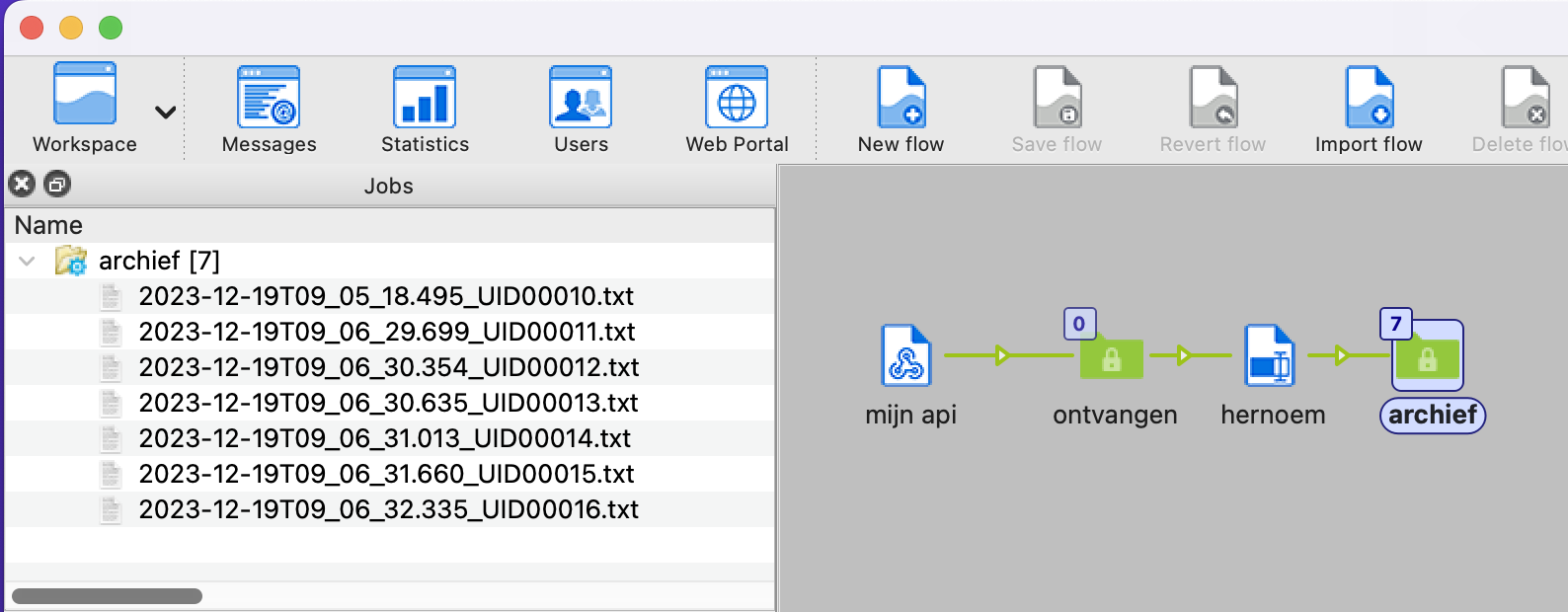Click the mijn api label

pos(910,415)
